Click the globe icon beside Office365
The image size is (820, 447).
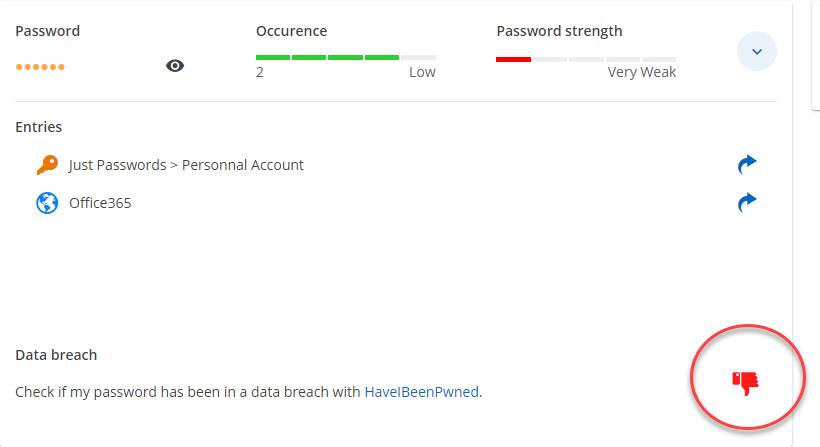(46, 203)
